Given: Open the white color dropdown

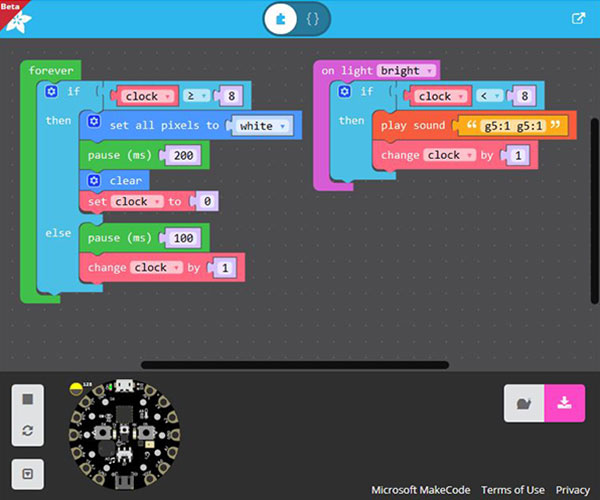Looking at the screenshot, I should [264, 126].
